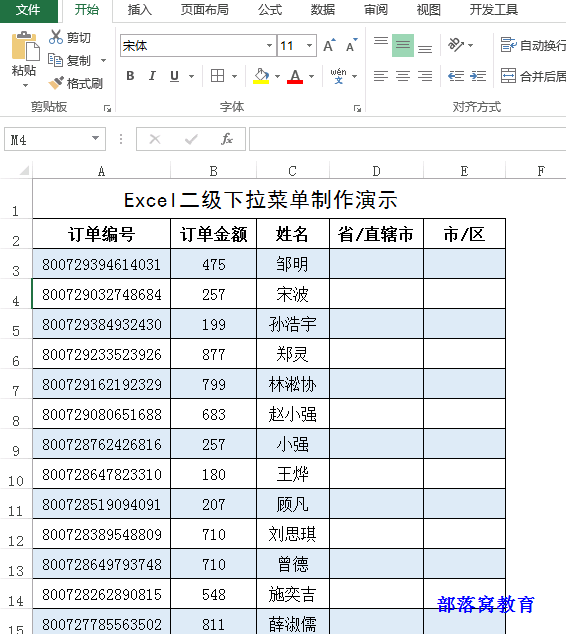Increase font size with large A icon
Image resolution: width=566 pixels, height=634 pixels.
(329, 45)
